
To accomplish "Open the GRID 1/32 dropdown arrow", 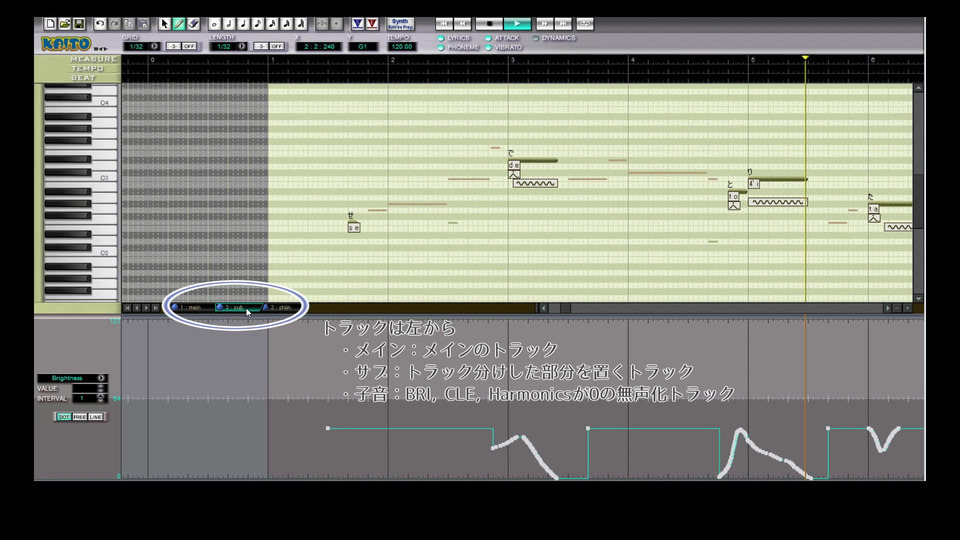I will click(154, 47).
